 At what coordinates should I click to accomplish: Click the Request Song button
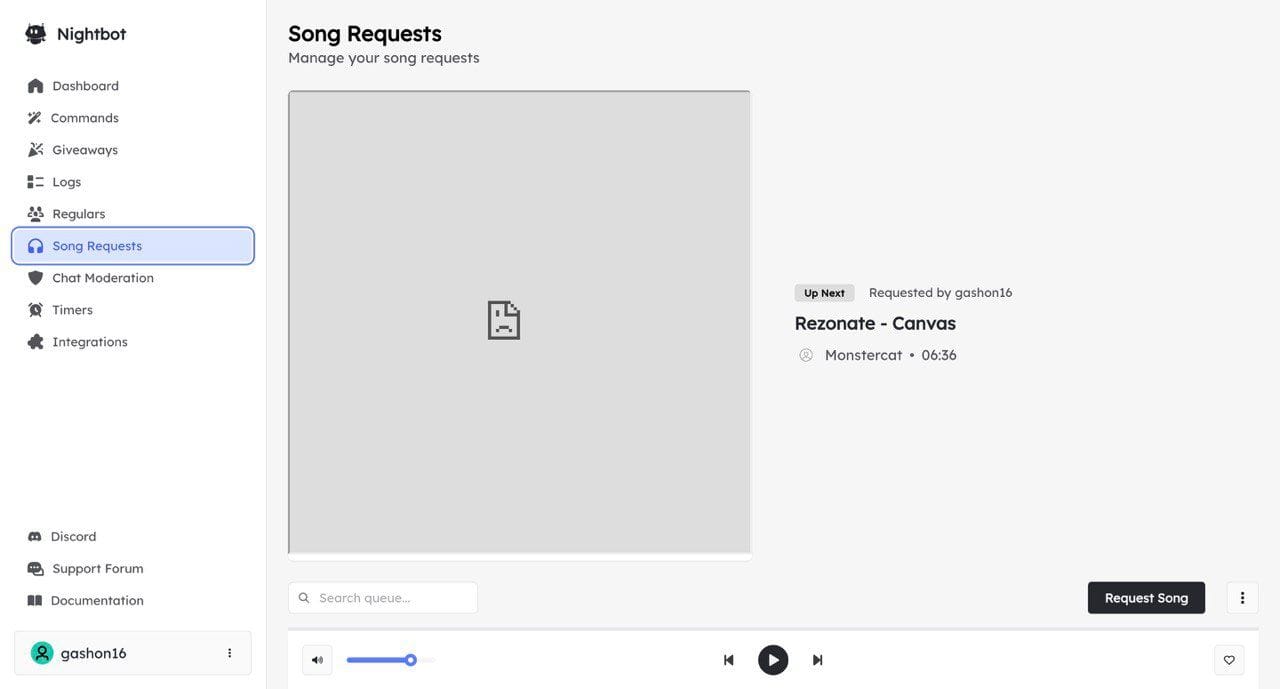(1146, 598)
